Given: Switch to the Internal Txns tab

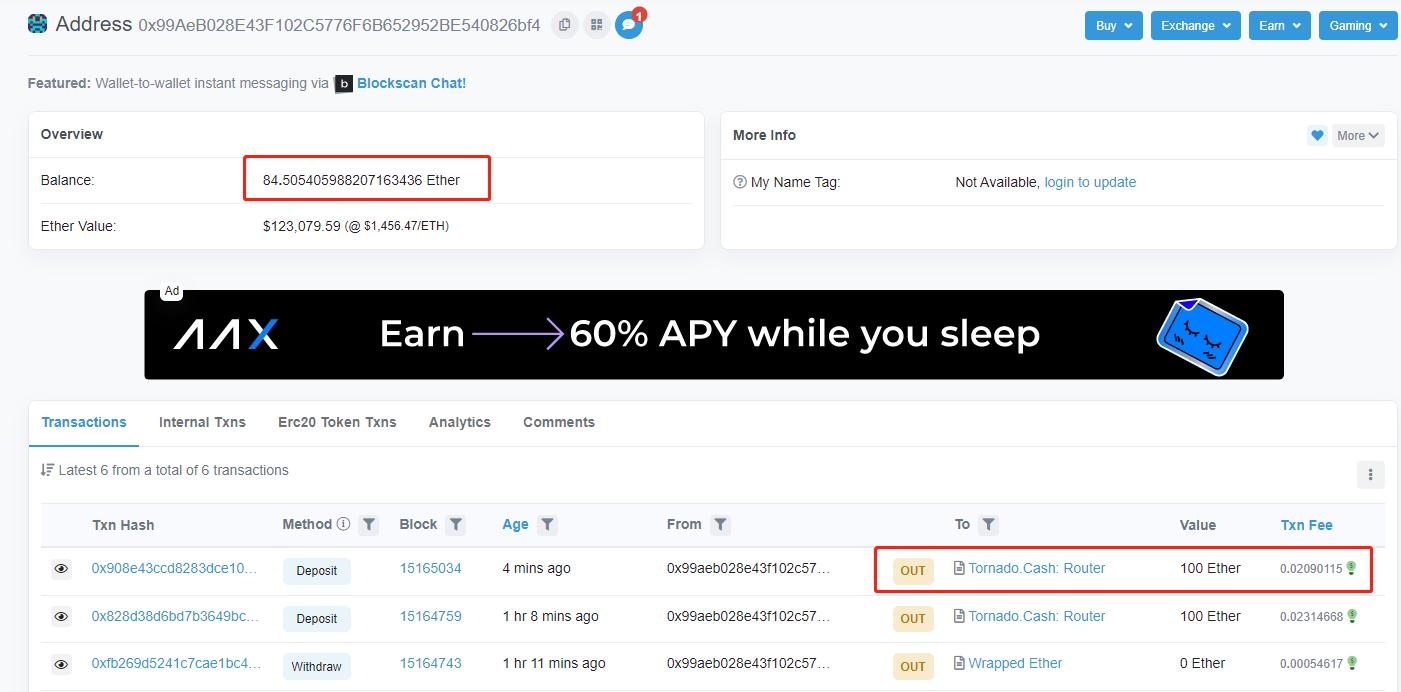Looking at the screenshot, I should pos(202,422).
